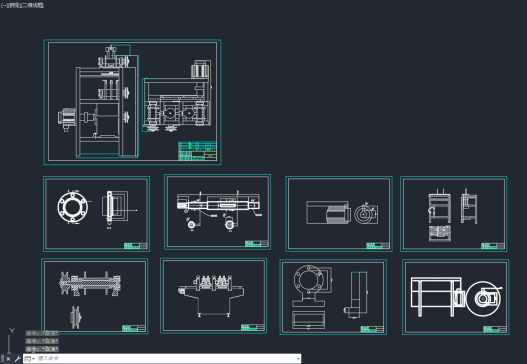Select the bearing housing bracket drawing sheet
Image resolution: width=527 pixels, height=364 pixels.
pos(333,297)
